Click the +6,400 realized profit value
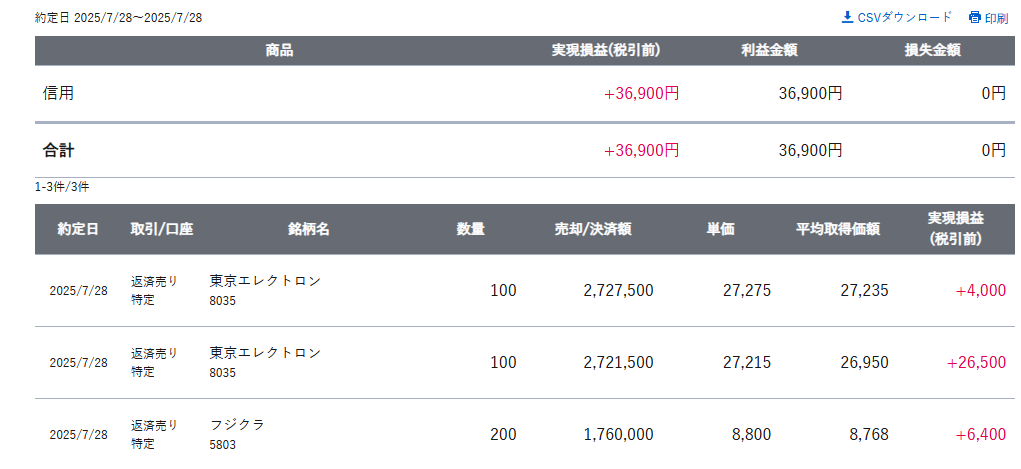This screenshot has height=469, width=1021. click(981, 434)
